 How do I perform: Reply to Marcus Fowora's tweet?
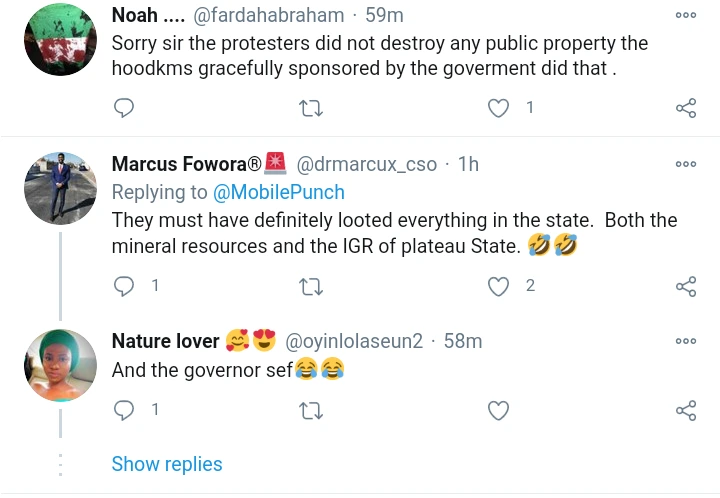(x=124, y=287)
